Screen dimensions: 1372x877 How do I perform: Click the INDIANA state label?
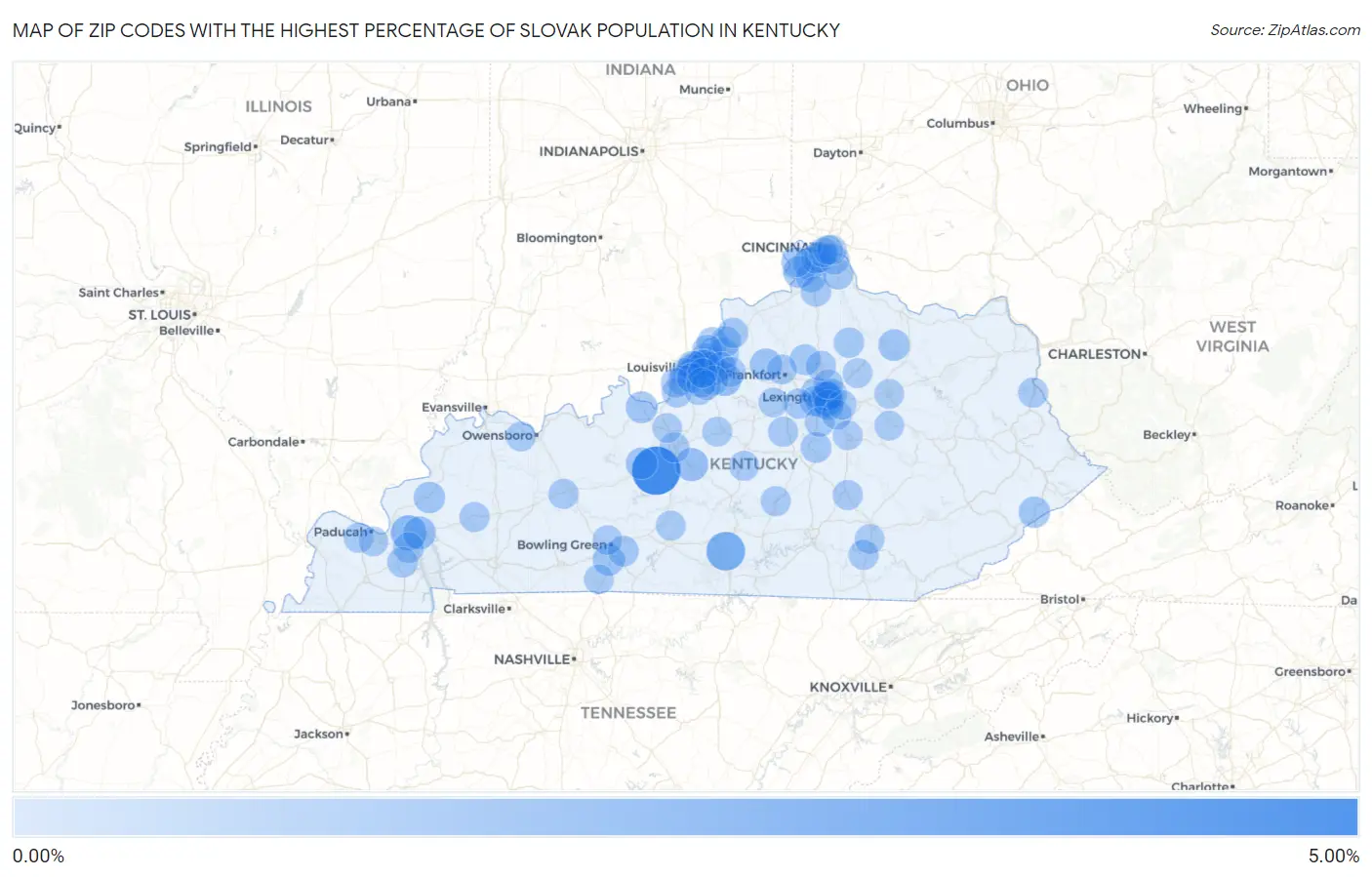point(640,69)
